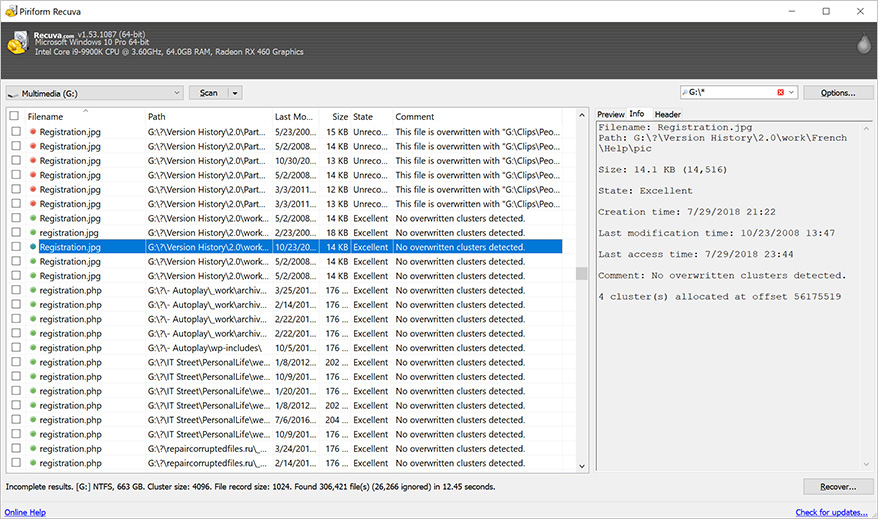The height and width of the screenshot is (519, 878).
Task: Click the "4 cluster(s) allocated" line
Action: (720, 297)
